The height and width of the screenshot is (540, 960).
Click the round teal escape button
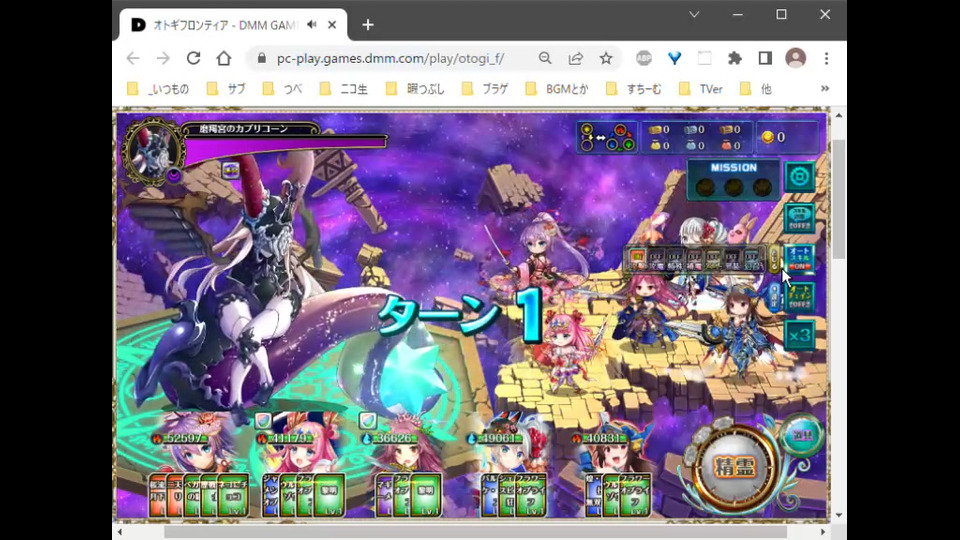801,435
